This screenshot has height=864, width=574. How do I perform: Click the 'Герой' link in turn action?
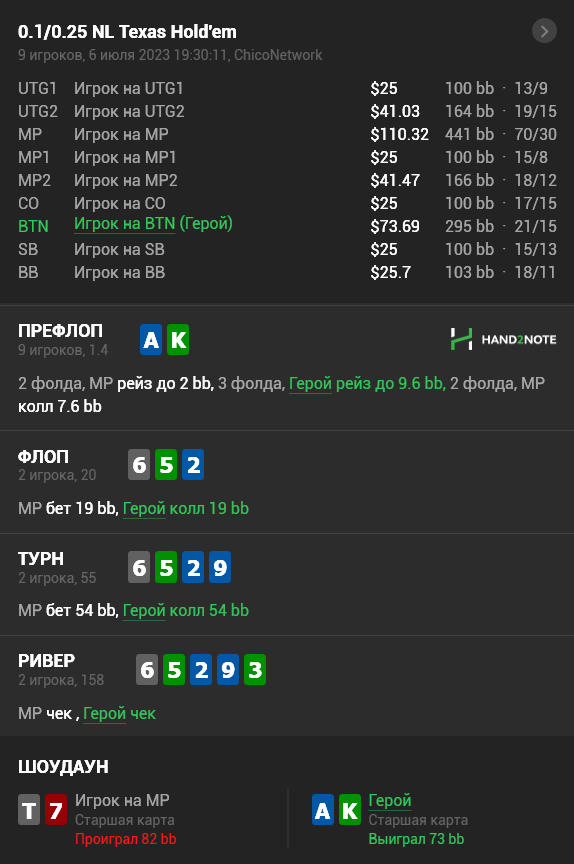(144, 611)
